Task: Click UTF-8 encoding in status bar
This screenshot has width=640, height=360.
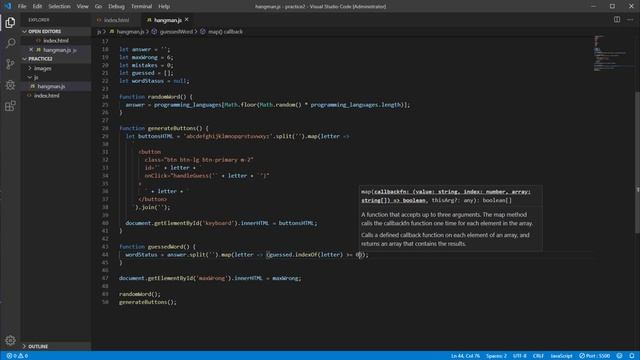Action: [519, 356]
